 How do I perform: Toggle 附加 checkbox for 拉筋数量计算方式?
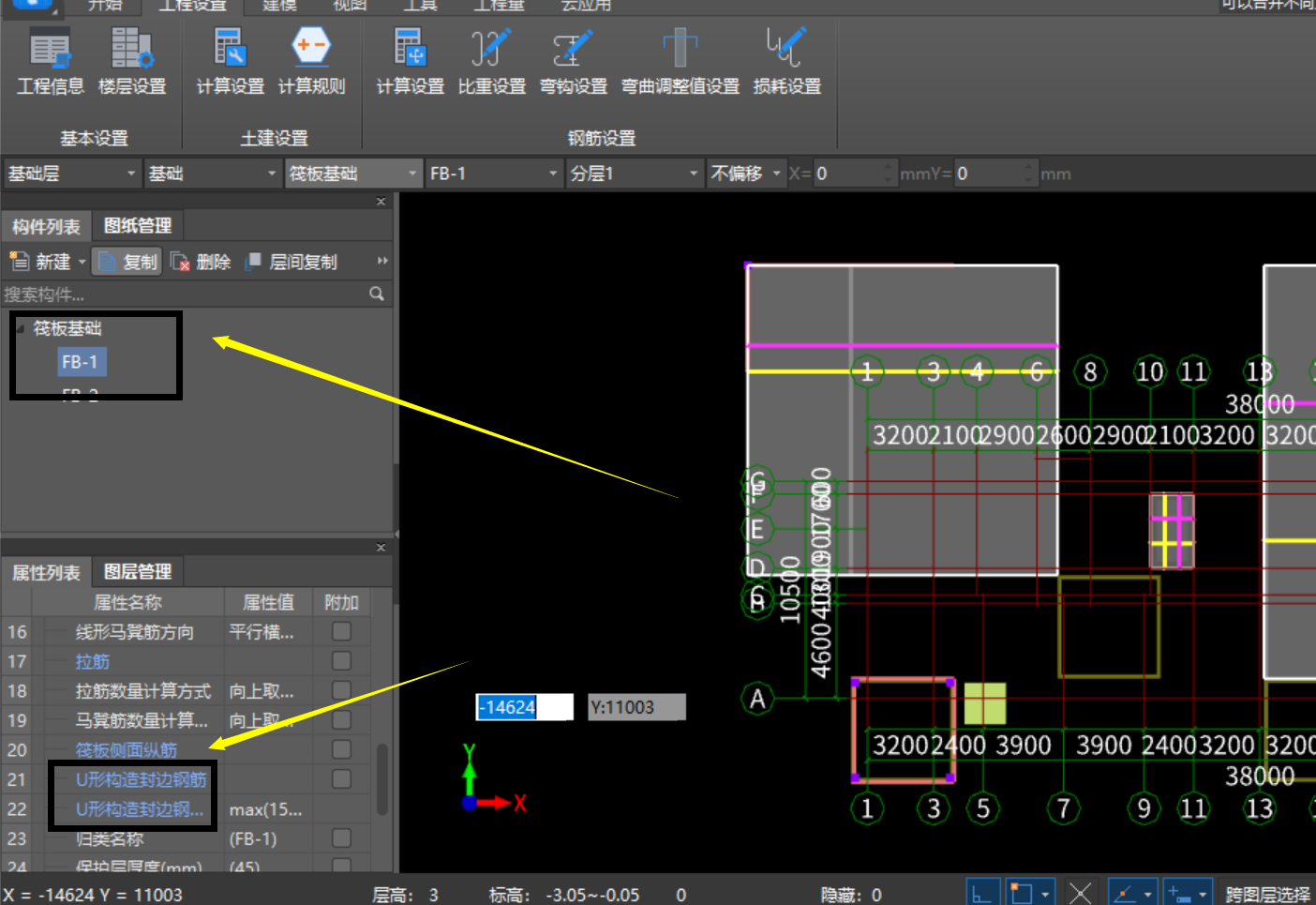click(x=342, y=690)
